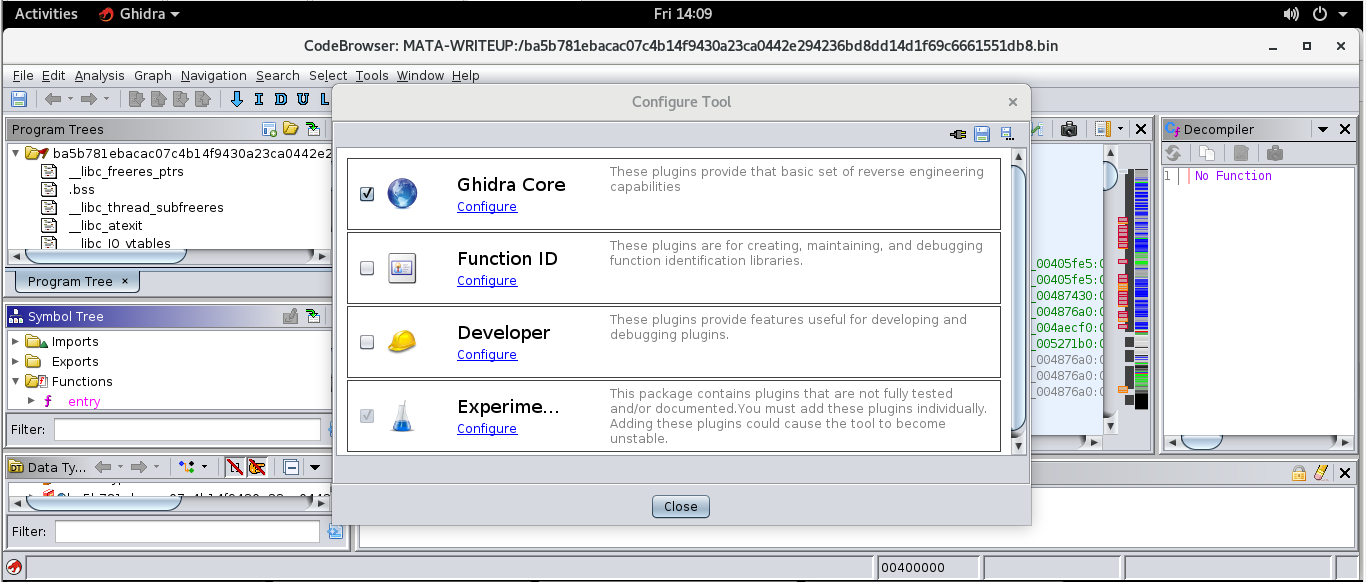Select the Program Tree tab
Image resolution: width=1366 pixels, height=582 pixels.
[x=75, y=282]
